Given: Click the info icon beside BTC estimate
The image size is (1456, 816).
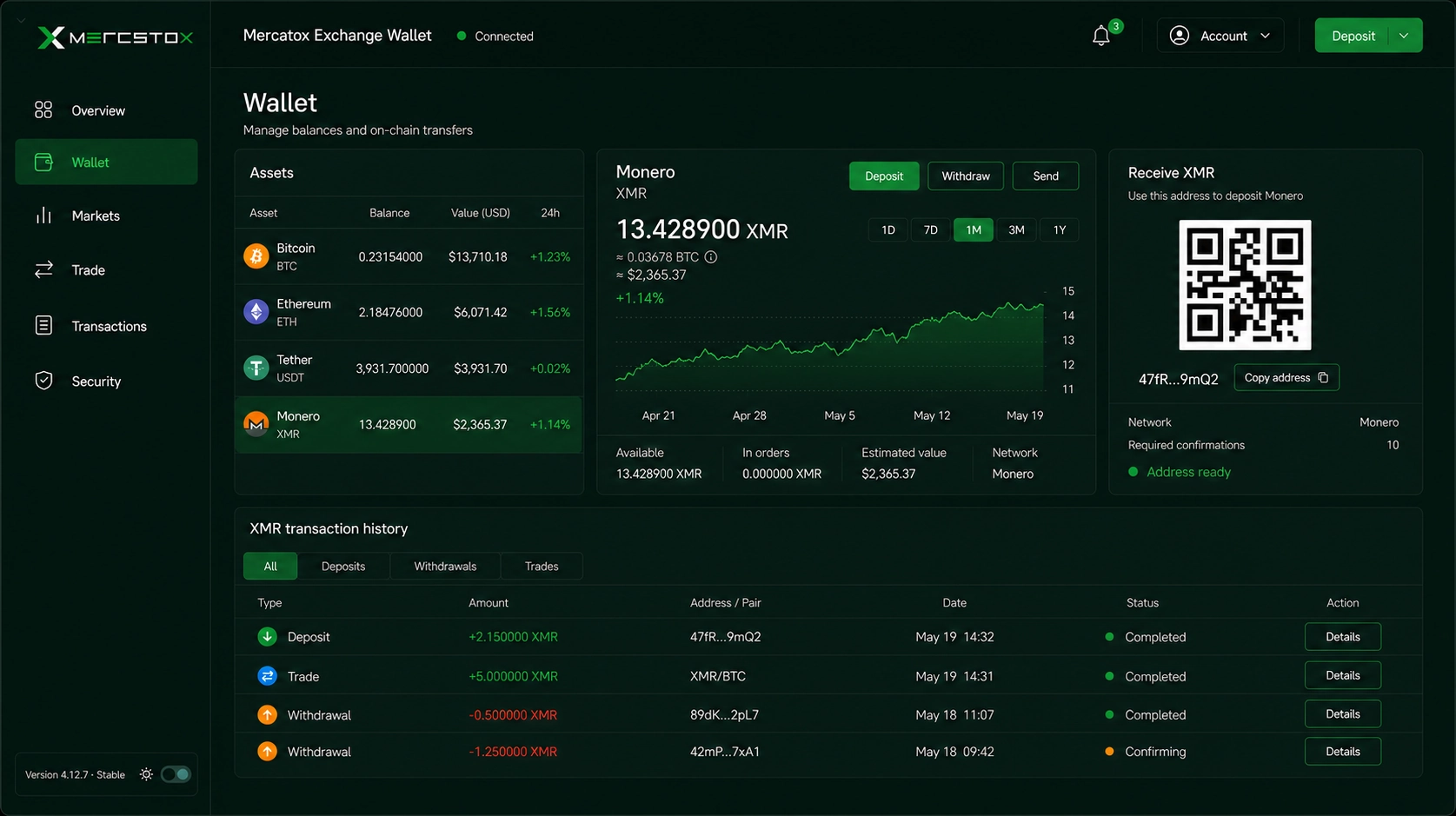Looking at the screenshot, I should click(711, 256).
